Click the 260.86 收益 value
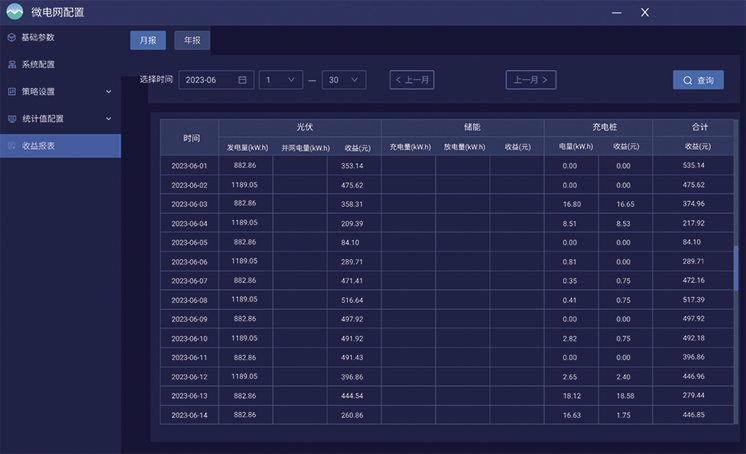 pyautogui.click(x=352, y=415)
